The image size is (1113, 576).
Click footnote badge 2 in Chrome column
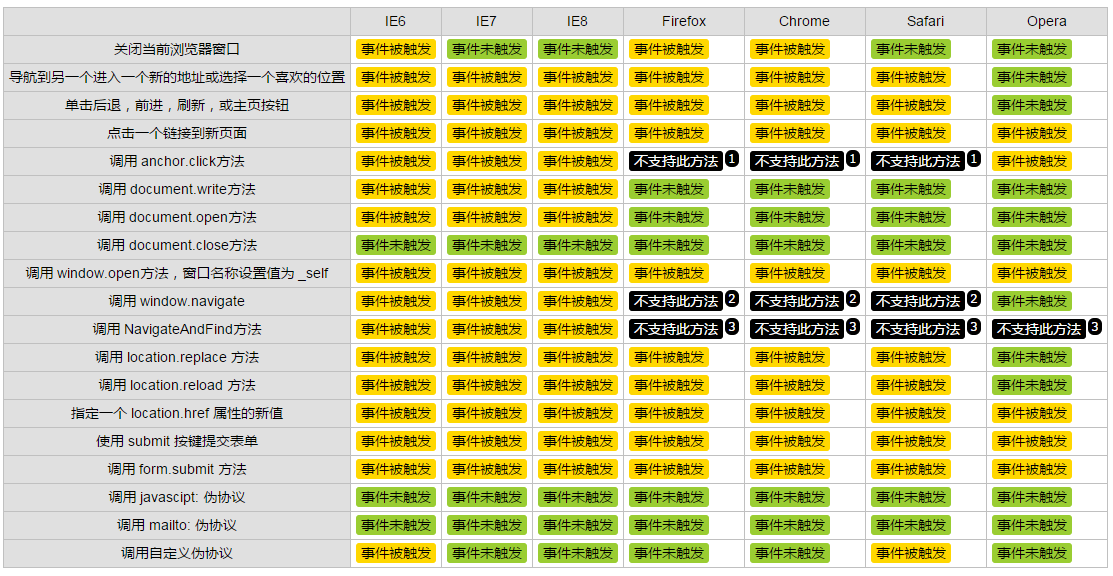tap(853, 299)
